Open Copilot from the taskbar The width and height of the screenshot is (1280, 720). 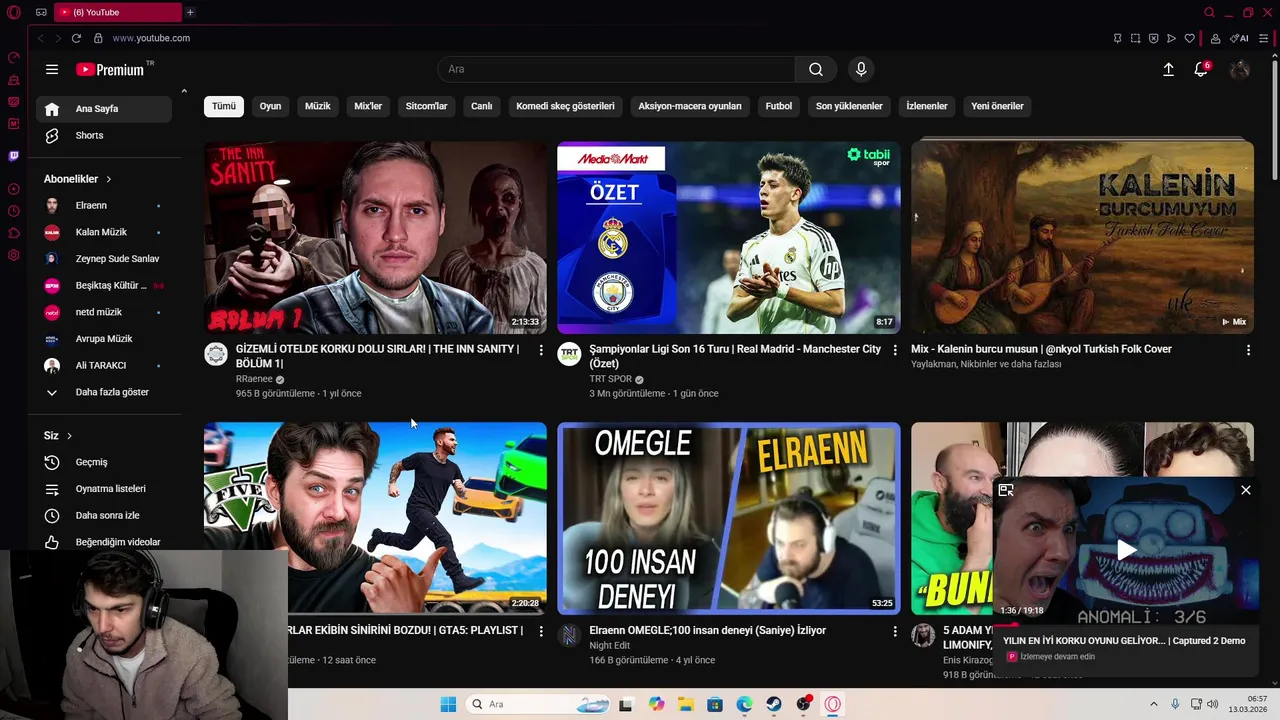point(656,704)
